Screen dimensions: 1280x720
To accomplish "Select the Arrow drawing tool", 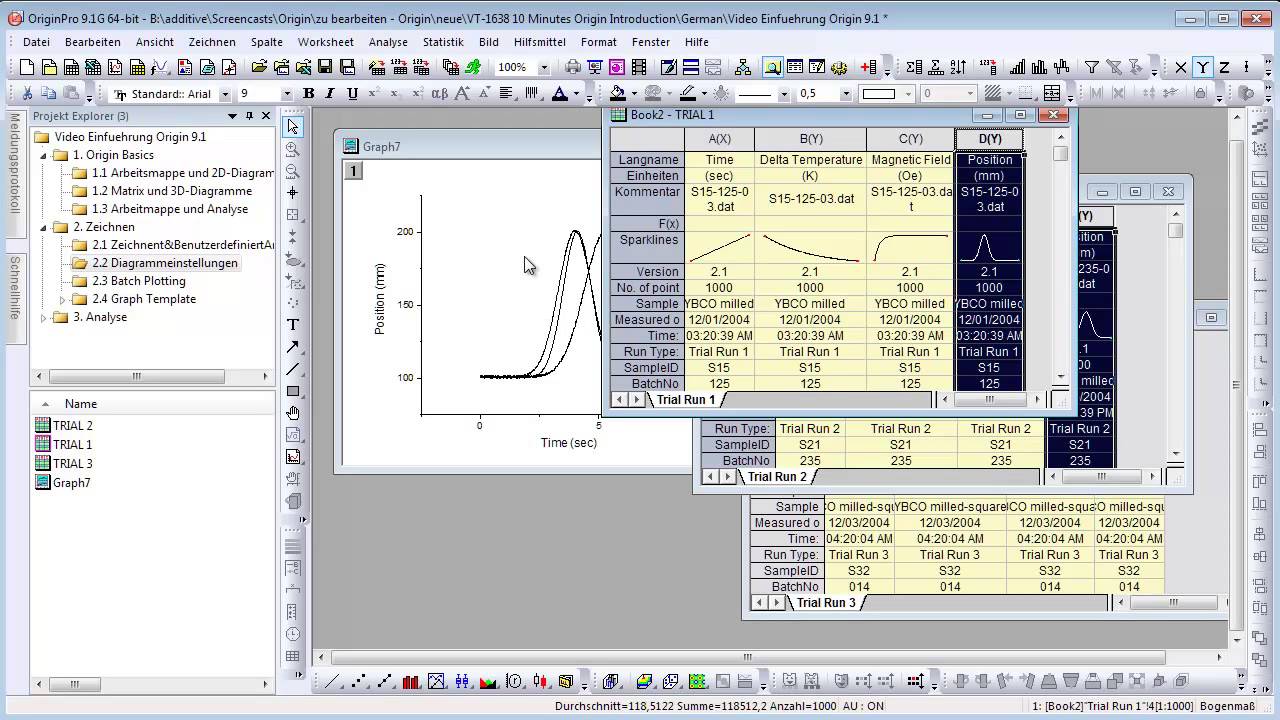I will (x=293, y=347).
